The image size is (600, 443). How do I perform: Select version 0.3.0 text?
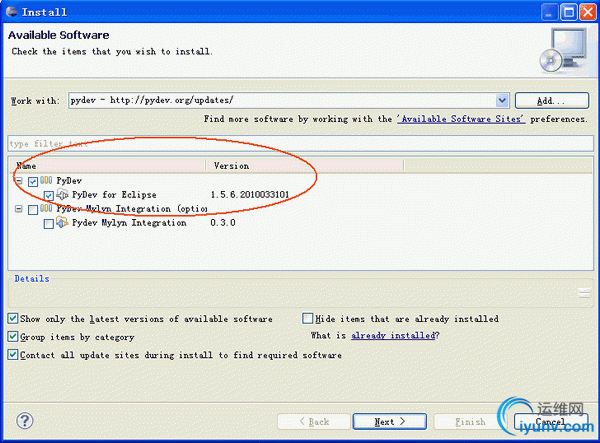pyautogui.click(x=223, y=223)
